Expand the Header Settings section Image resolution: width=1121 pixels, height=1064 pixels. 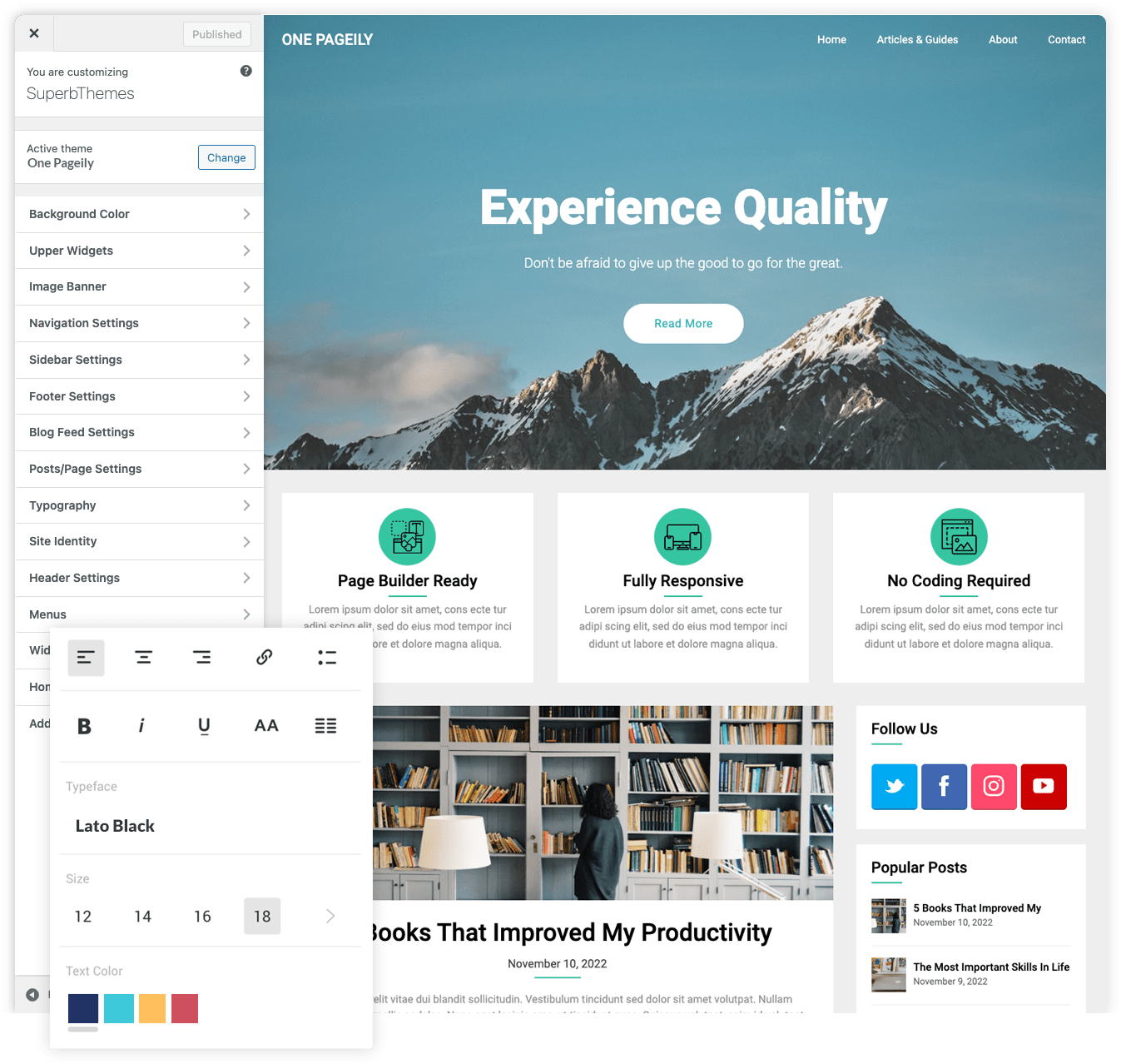click(139, 578)
